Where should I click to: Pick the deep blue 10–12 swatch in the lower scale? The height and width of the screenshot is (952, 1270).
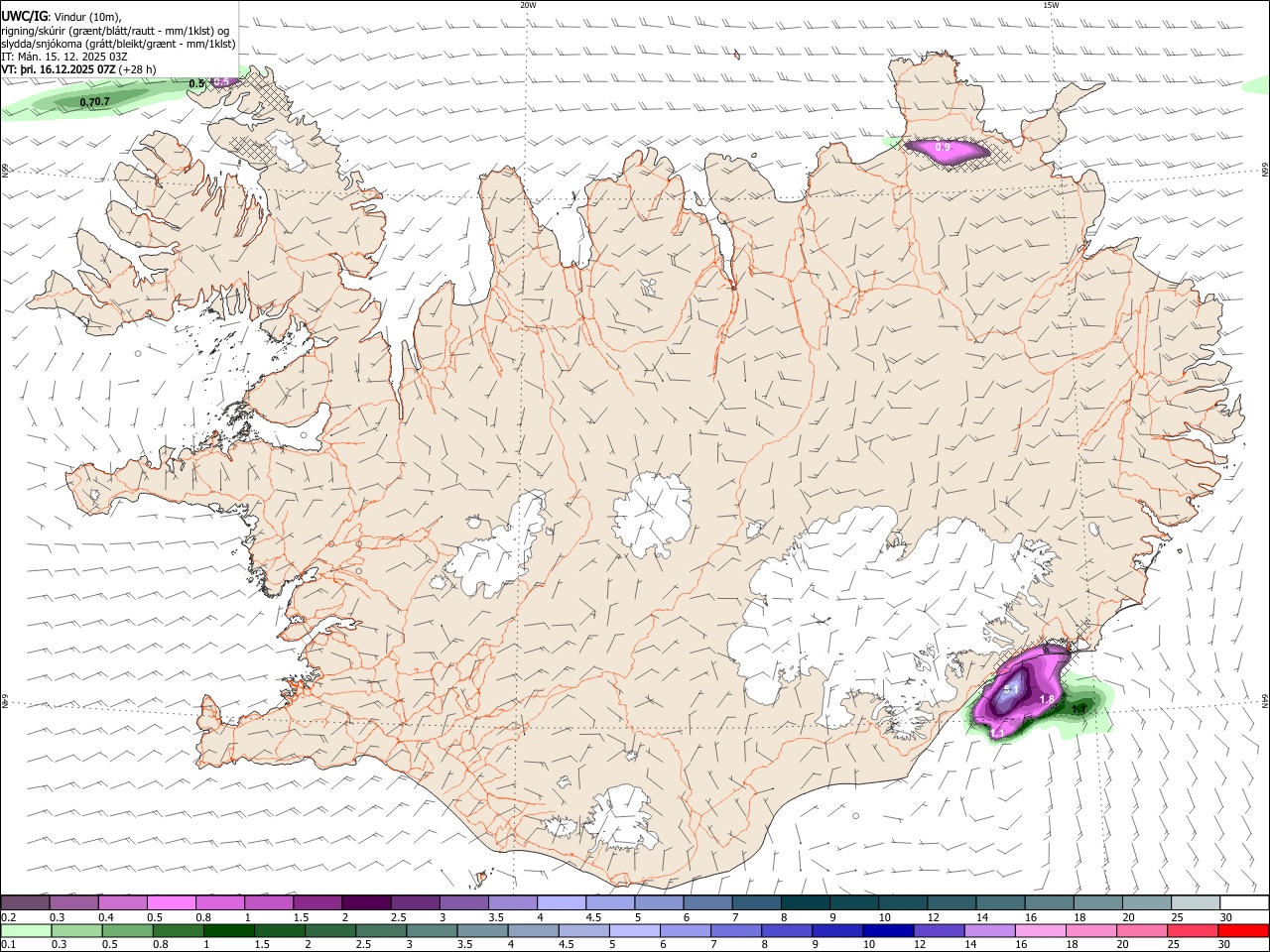pos(887,930)
